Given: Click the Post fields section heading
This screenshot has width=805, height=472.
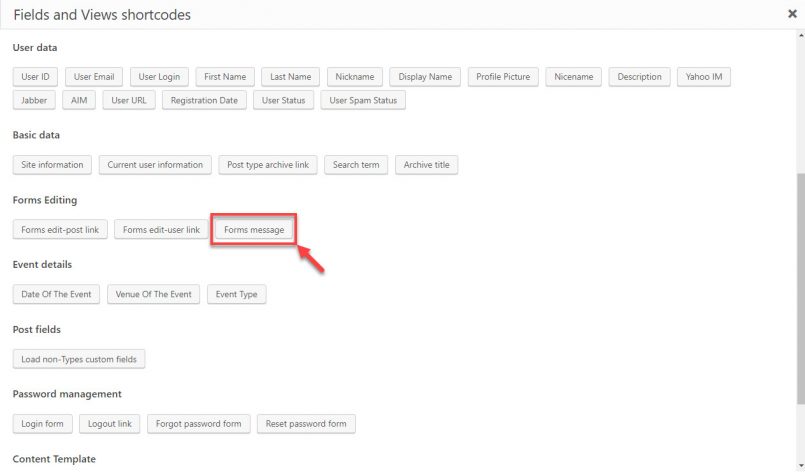Looking at the screenshot, I should coord(36,329).
